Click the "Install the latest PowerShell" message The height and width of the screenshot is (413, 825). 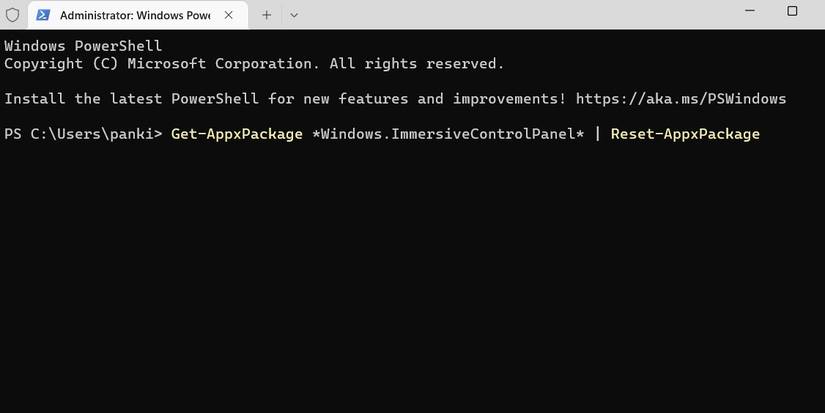click(x=200, y=98)
